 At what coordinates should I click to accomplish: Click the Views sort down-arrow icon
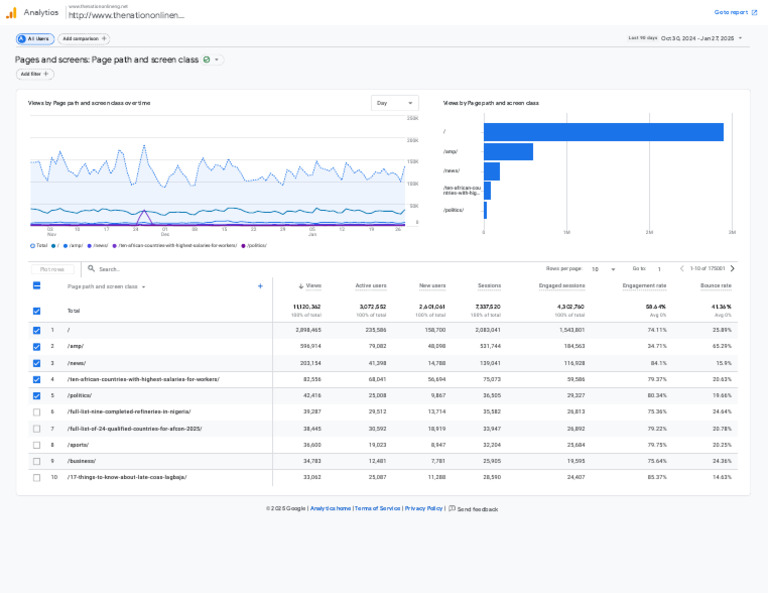(x=301, y=286)
